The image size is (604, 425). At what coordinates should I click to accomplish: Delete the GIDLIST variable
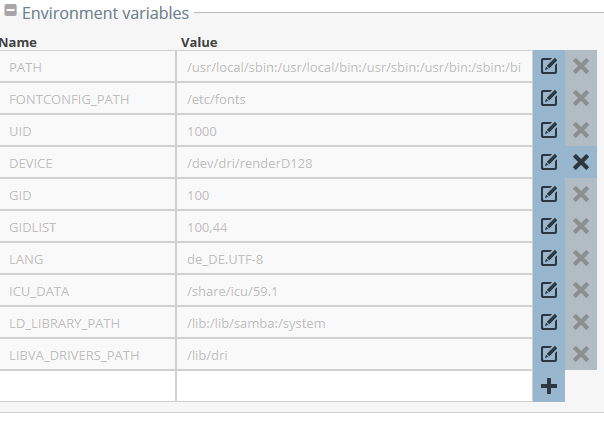[581, 226]
